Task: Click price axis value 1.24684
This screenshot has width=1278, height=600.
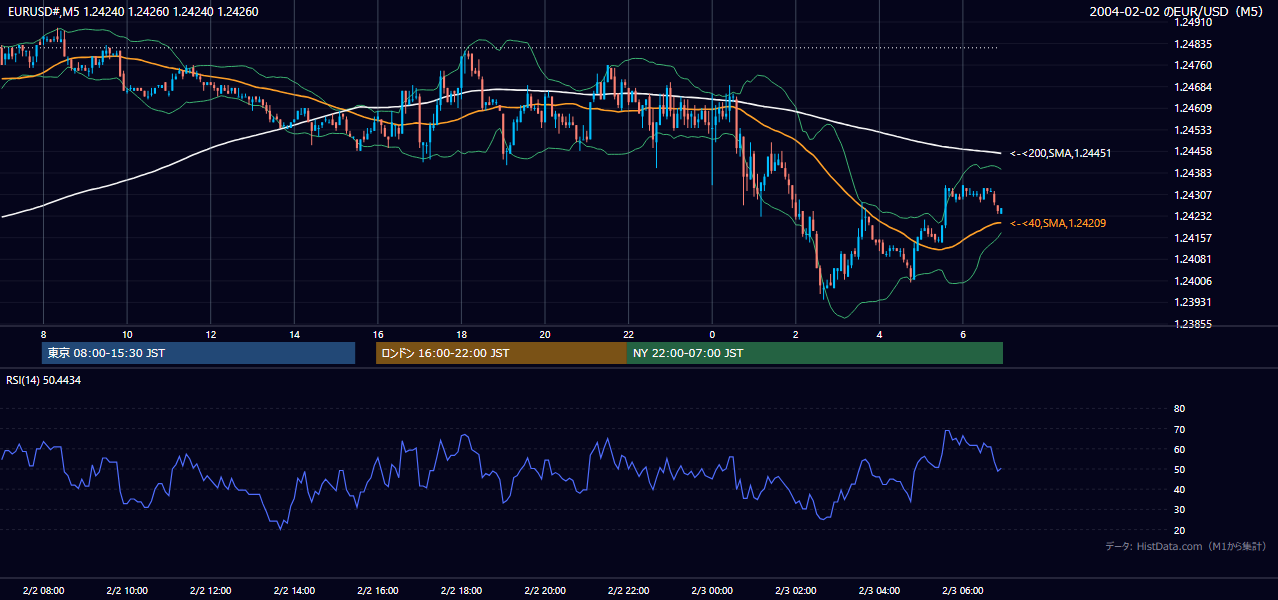Action: click(1193, 87)
